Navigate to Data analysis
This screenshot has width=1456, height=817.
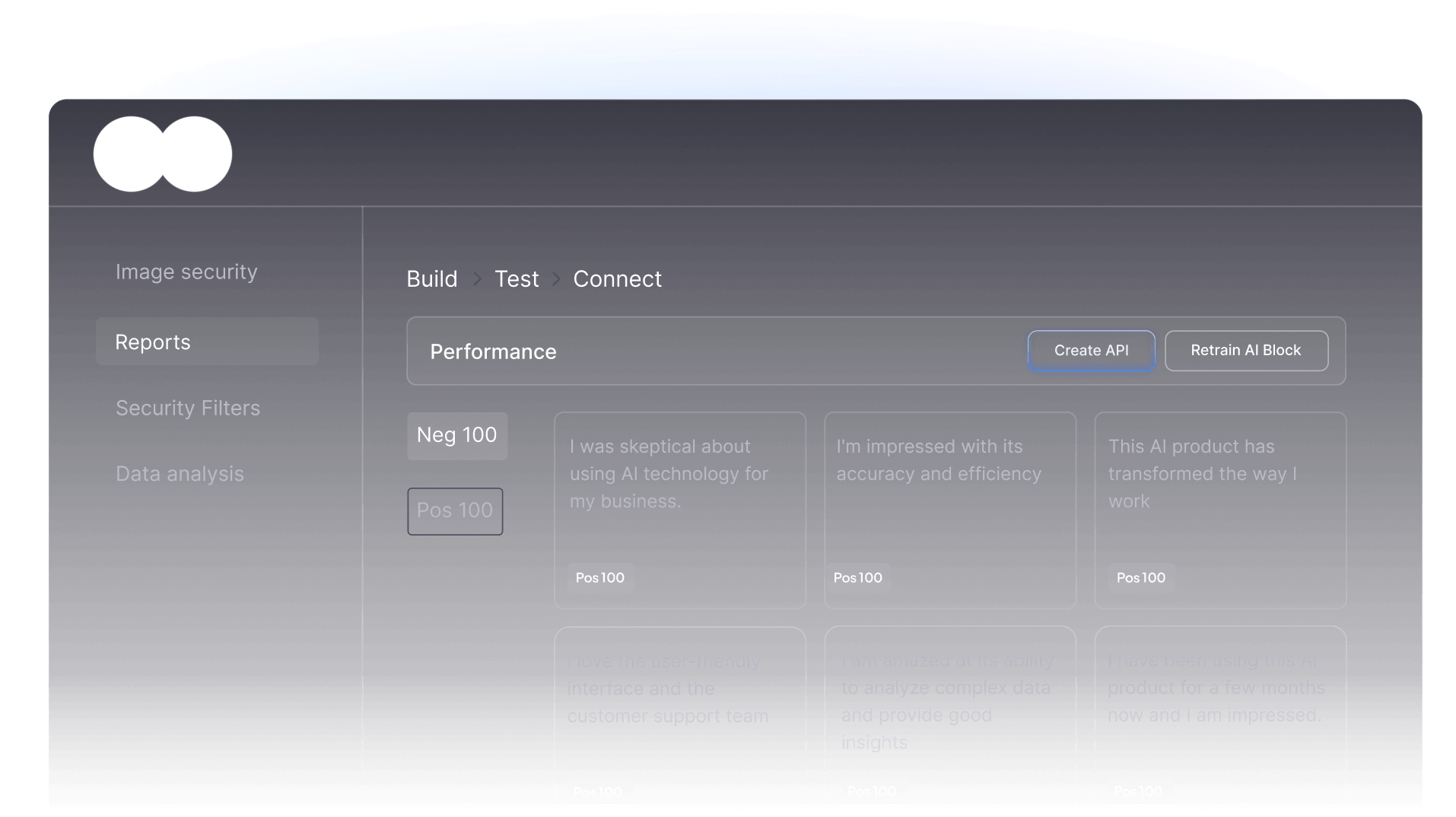(x=180, y=473)
